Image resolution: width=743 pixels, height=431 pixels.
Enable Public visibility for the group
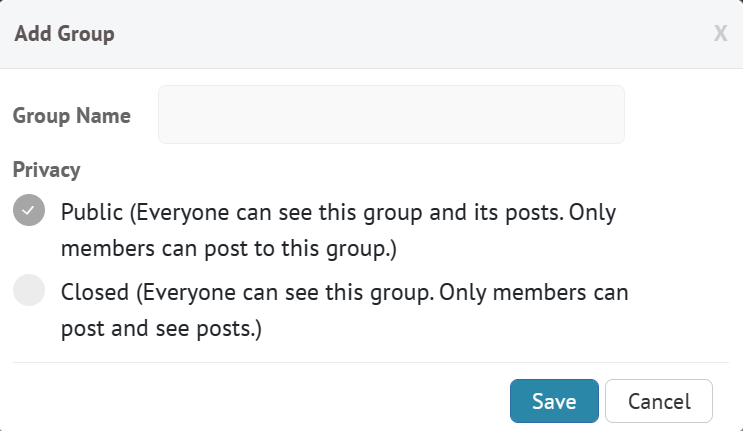pos(29,210)
